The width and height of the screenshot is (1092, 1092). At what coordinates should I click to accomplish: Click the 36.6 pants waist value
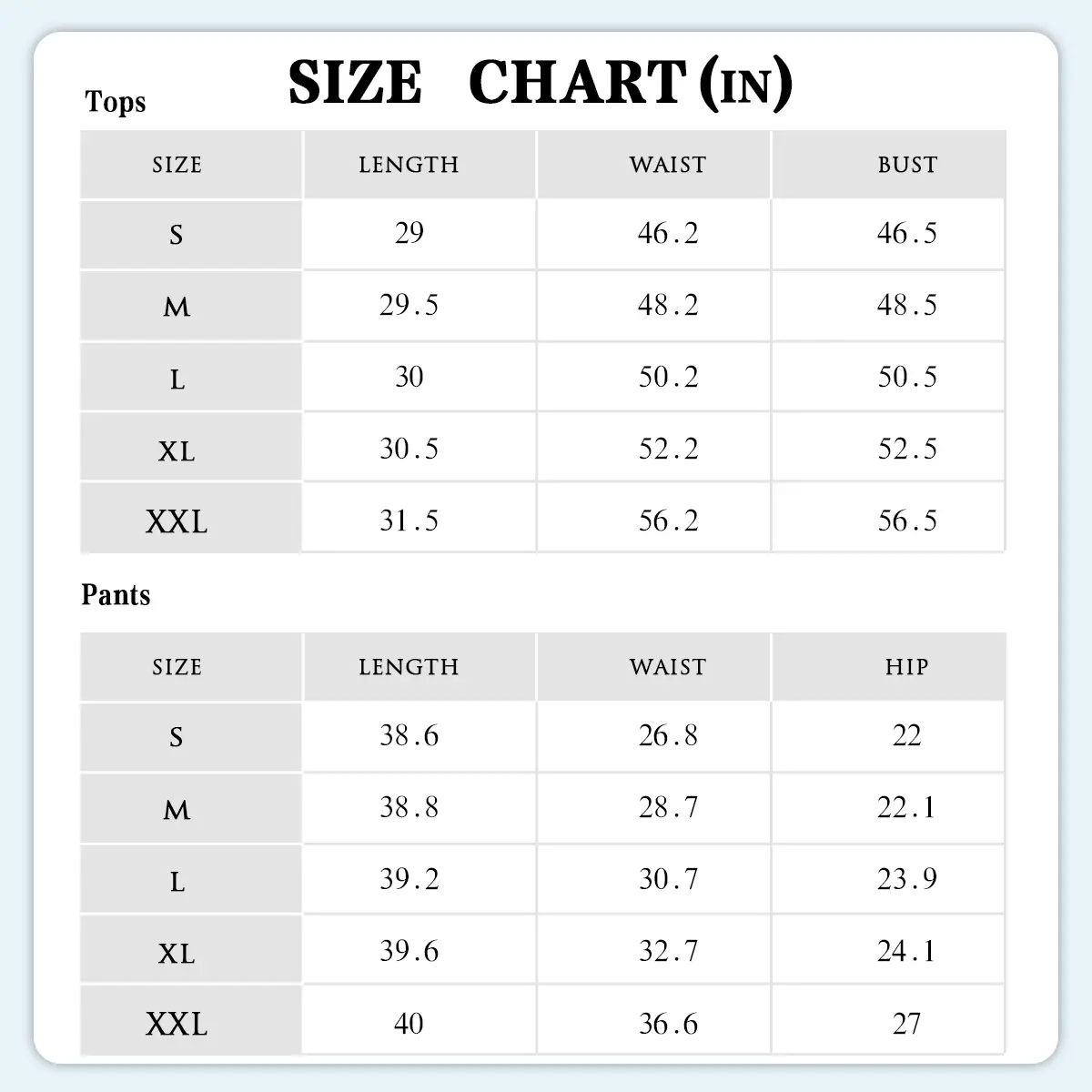coord(668,1024)
